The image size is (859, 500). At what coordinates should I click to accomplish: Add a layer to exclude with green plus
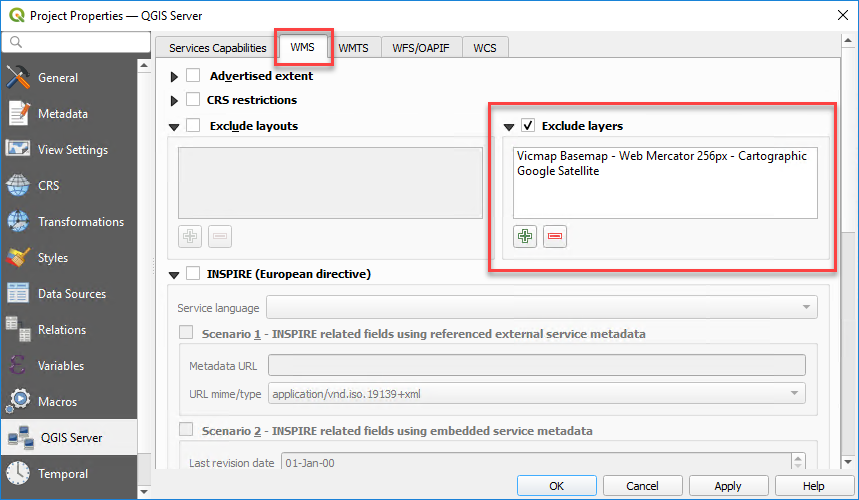coord(525,236)
